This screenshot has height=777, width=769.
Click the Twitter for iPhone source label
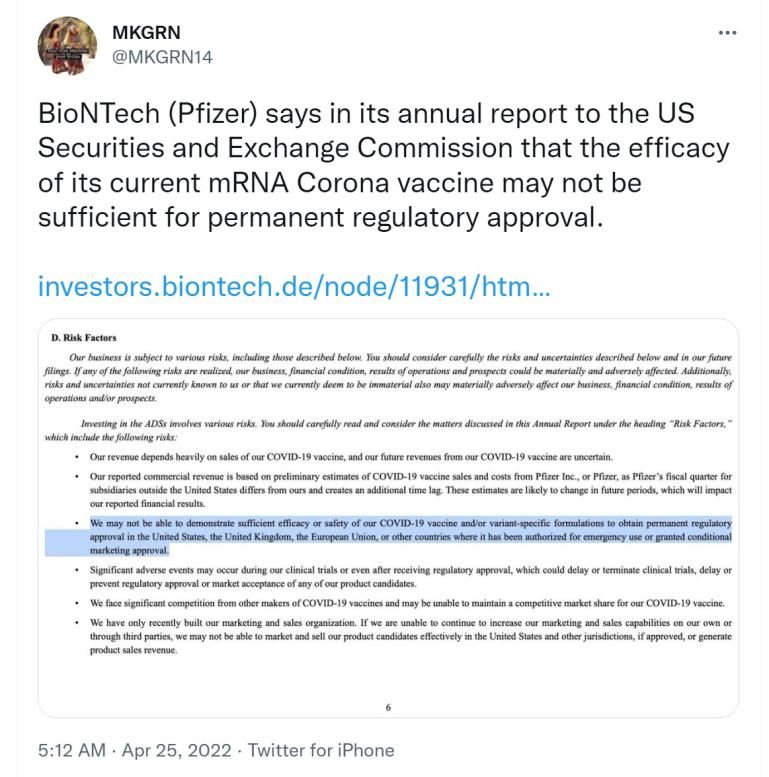[x=321, y=750]
